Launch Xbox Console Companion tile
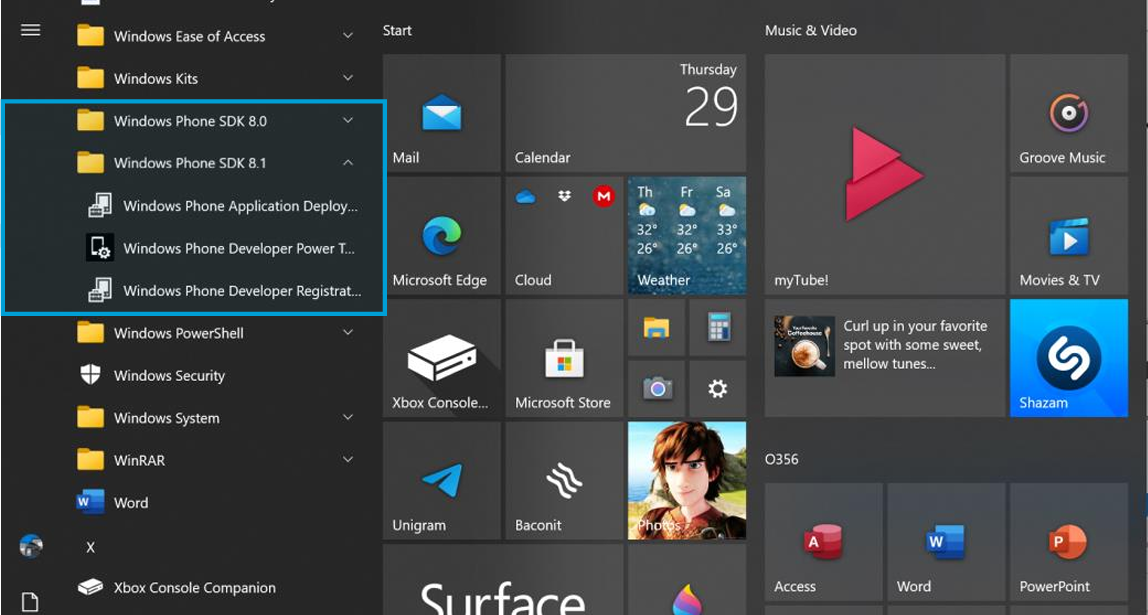Viewport: 1148px width, 615px height. 441,359
